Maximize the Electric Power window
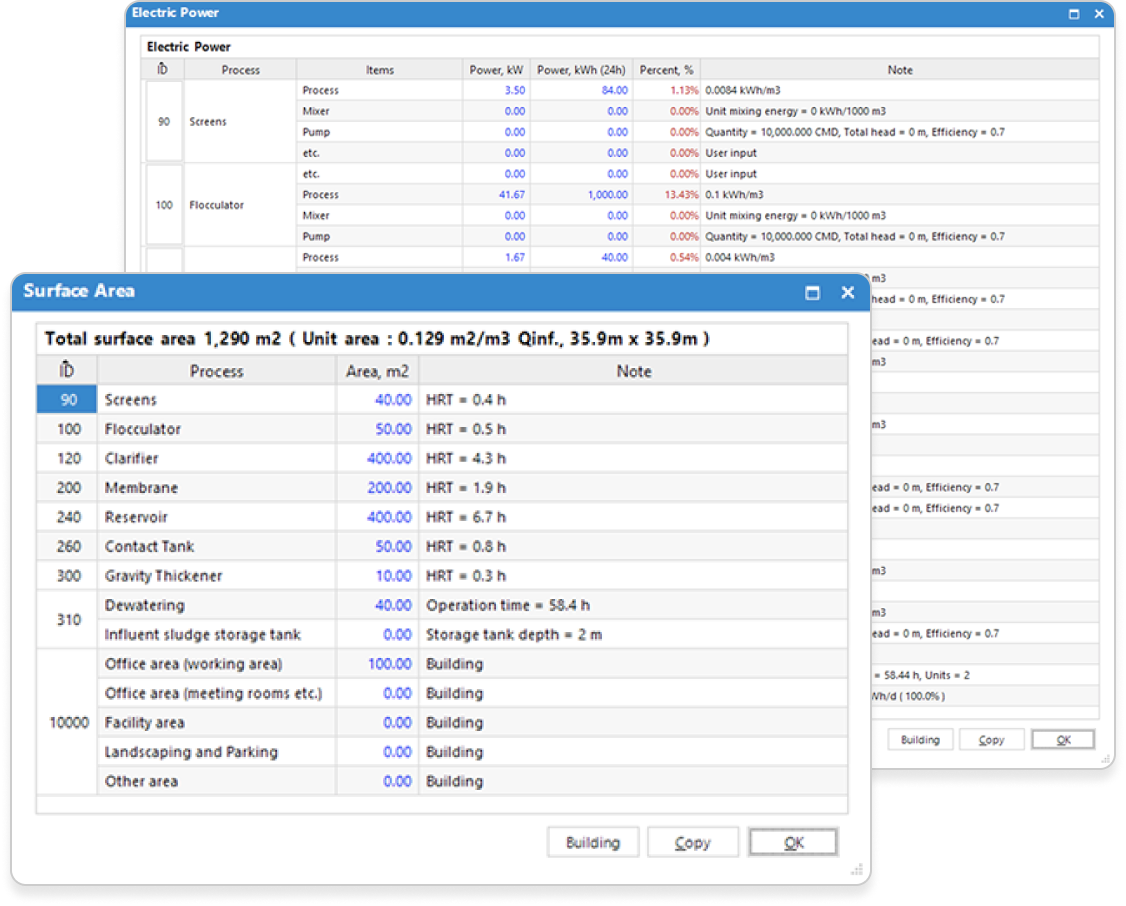Image resolution: width=1126 pixels, height=906 pixels. click(x=1074, y=14)
